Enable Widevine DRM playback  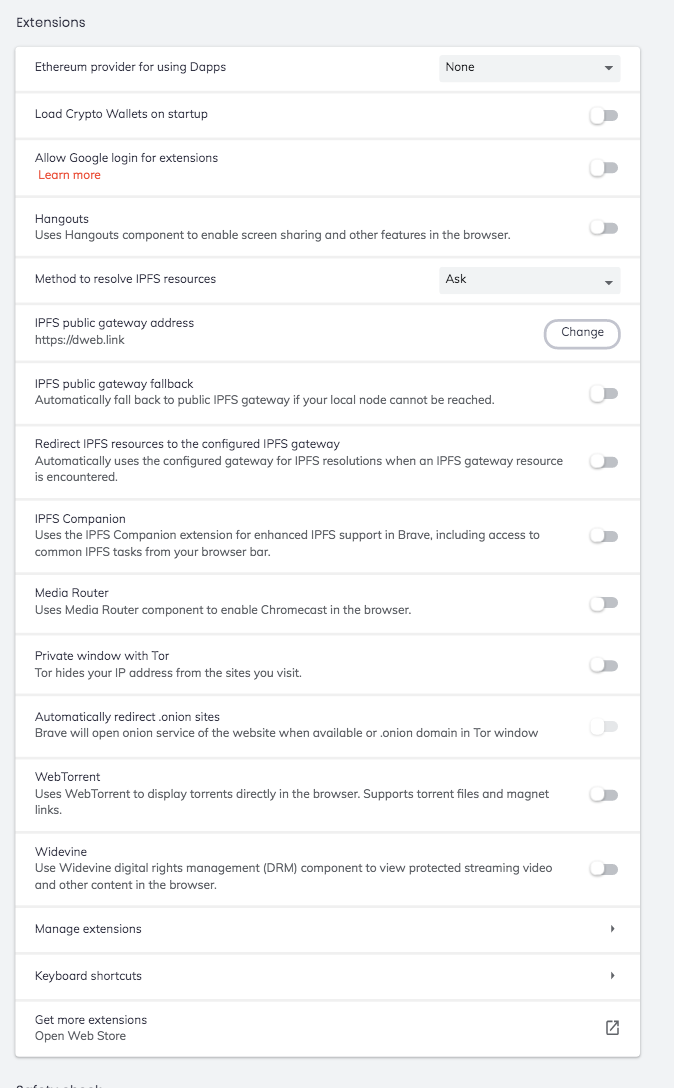(x=603, y=869)
